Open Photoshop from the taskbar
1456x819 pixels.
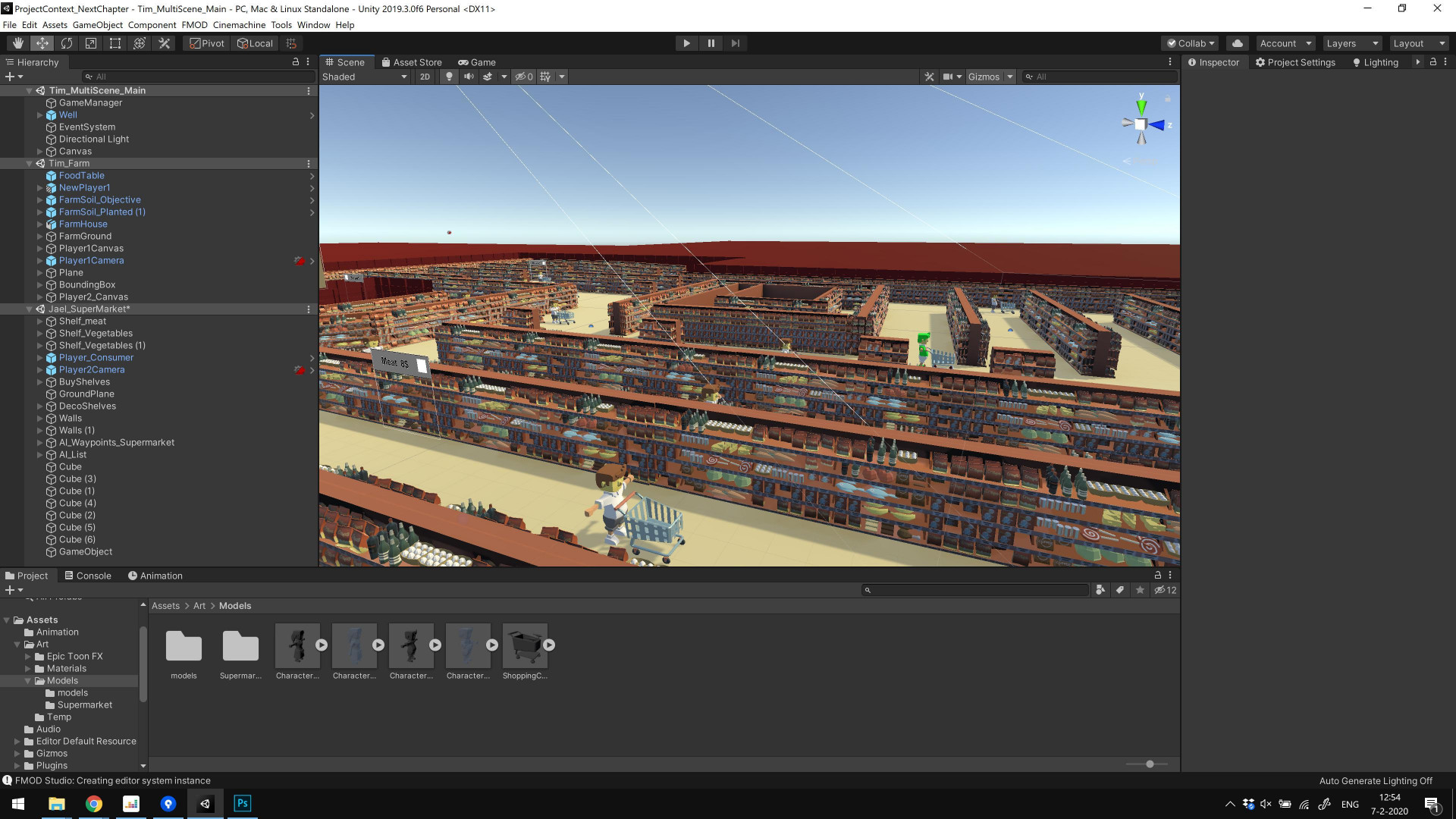(243, 804)
